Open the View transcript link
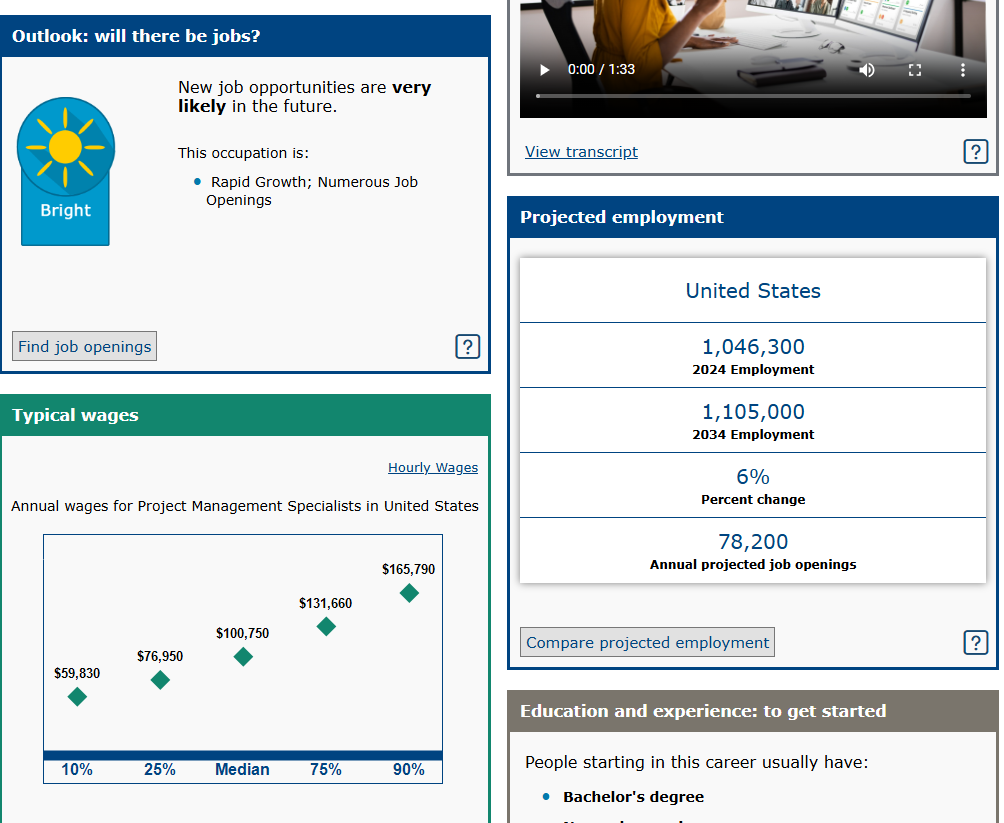The image size is (1004, 823). (x=581, y=152)
